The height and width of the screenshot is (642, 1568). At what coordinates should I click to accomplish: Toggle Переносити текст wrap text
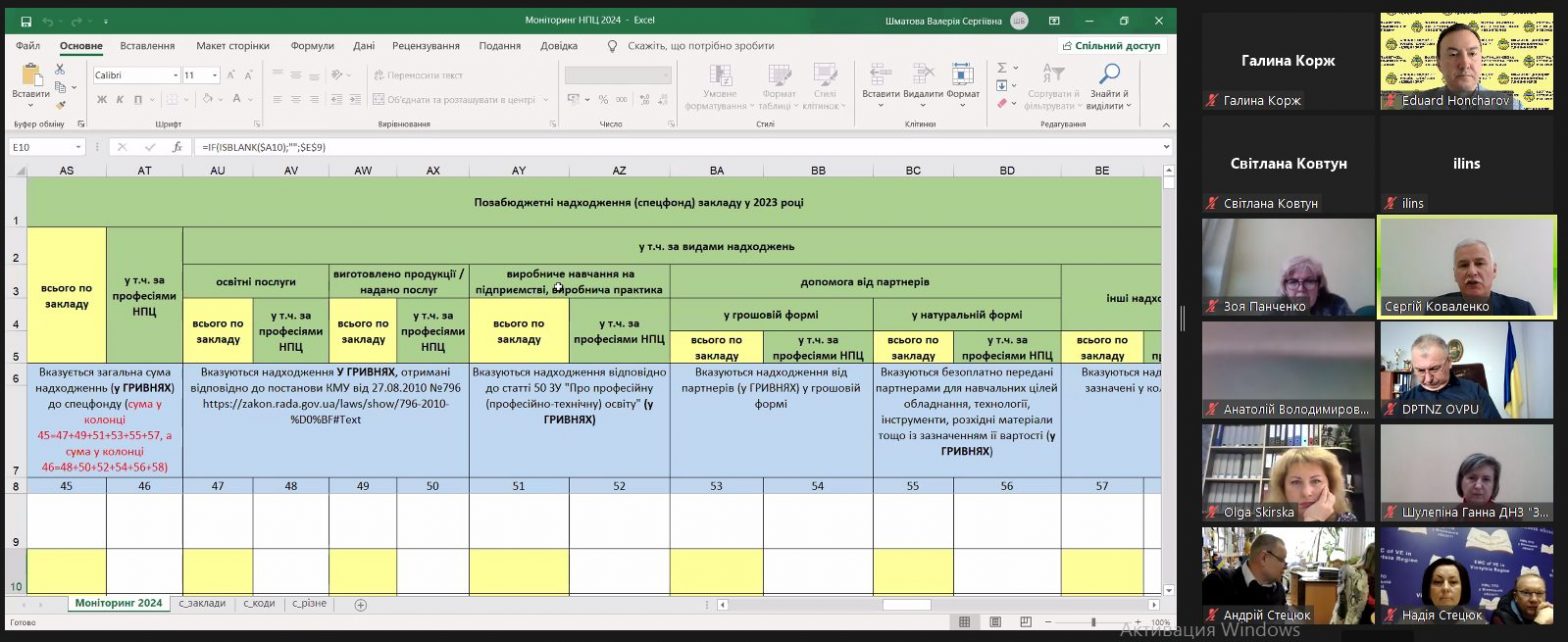pos(417,75)
